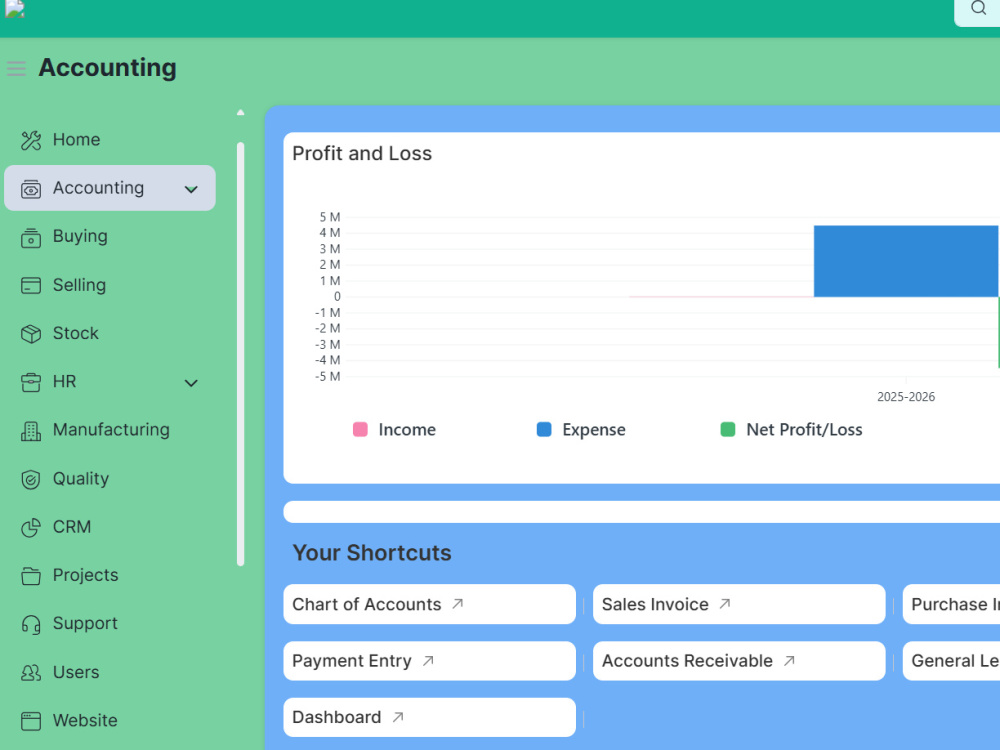
Task: Open the Payment Entry shortcut
Action: [x=429, y=661]
